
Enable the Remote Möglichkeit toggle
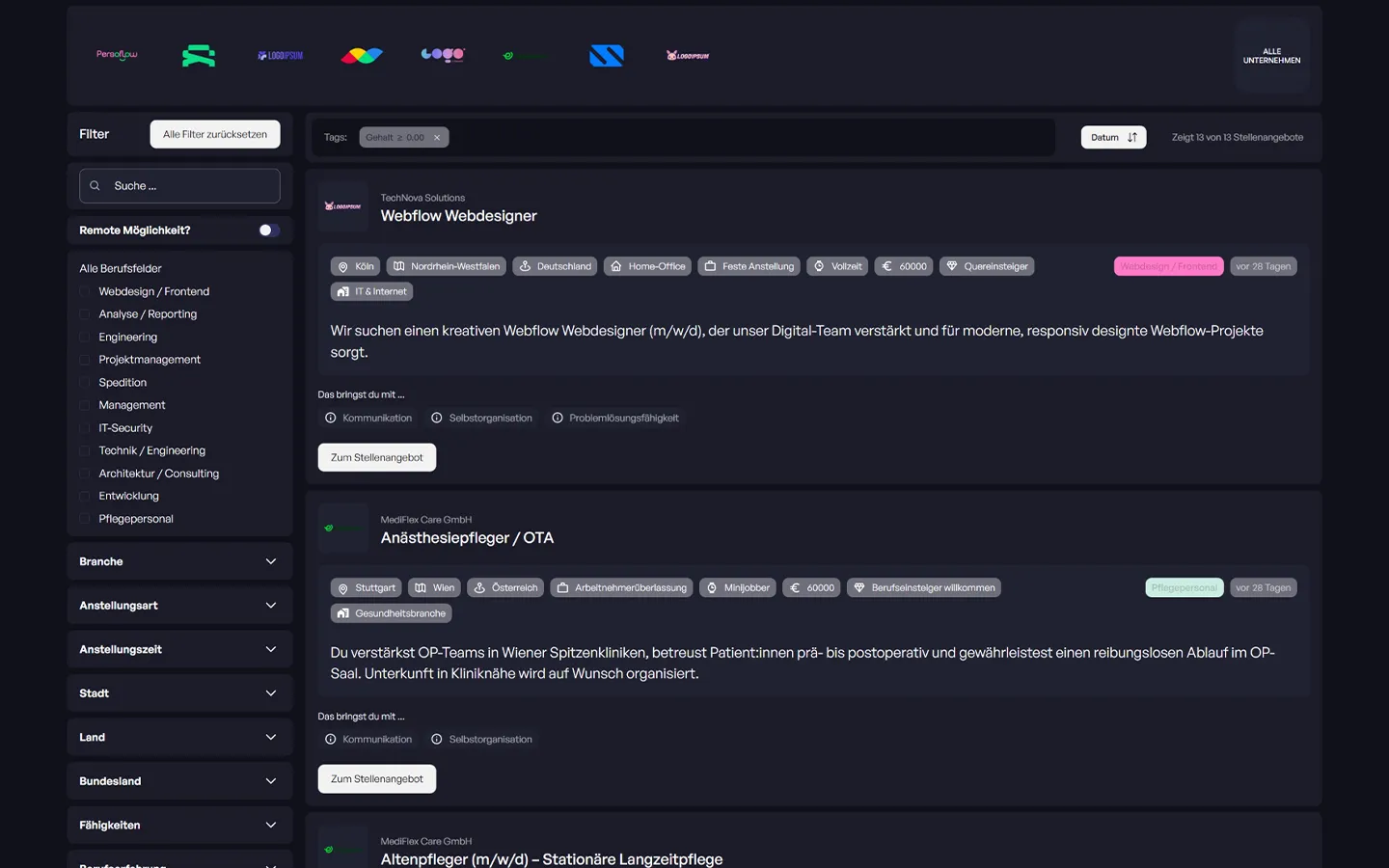pos(268,230)
